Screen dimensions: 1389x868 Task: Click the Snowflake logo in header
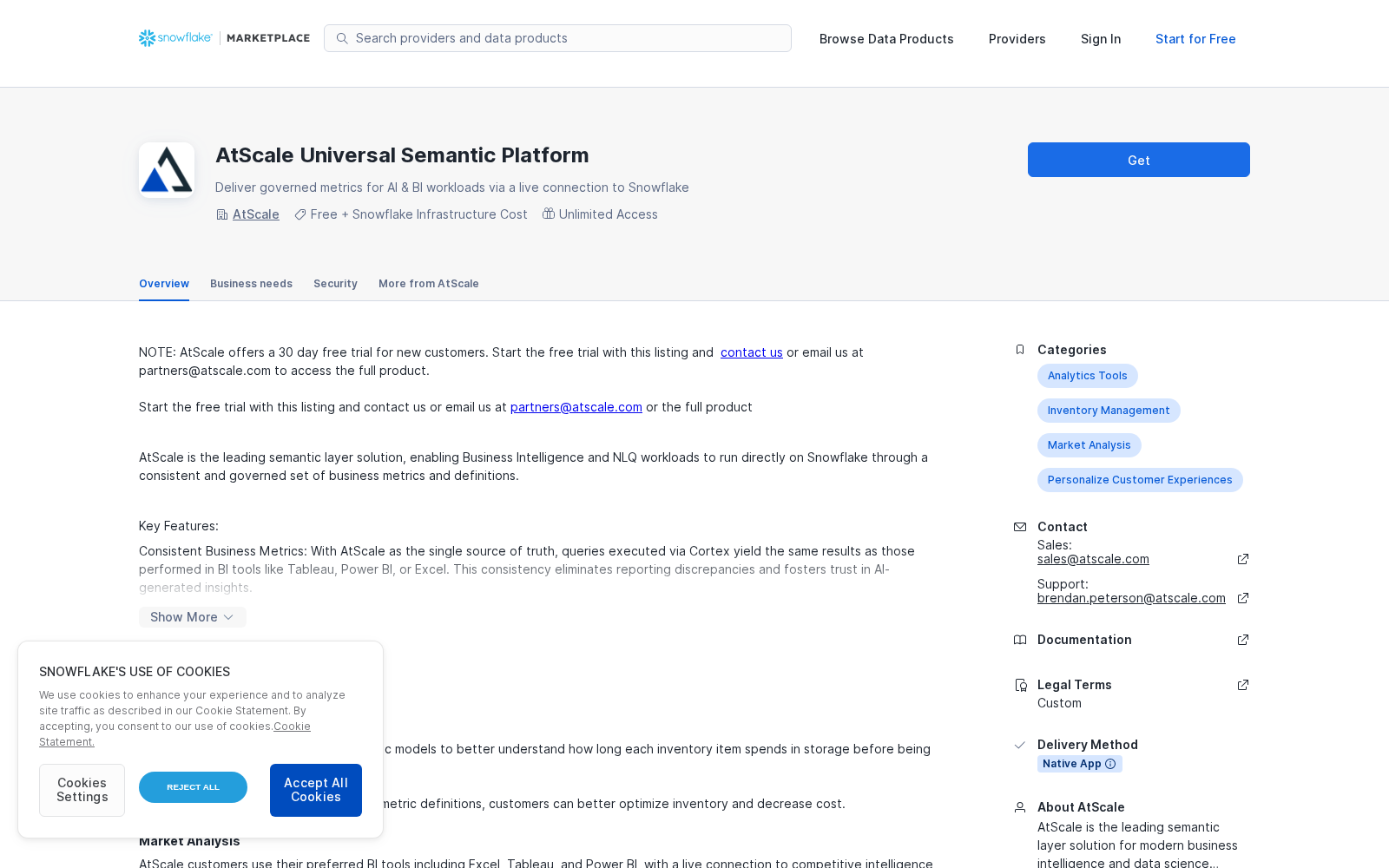pos(175,38)
